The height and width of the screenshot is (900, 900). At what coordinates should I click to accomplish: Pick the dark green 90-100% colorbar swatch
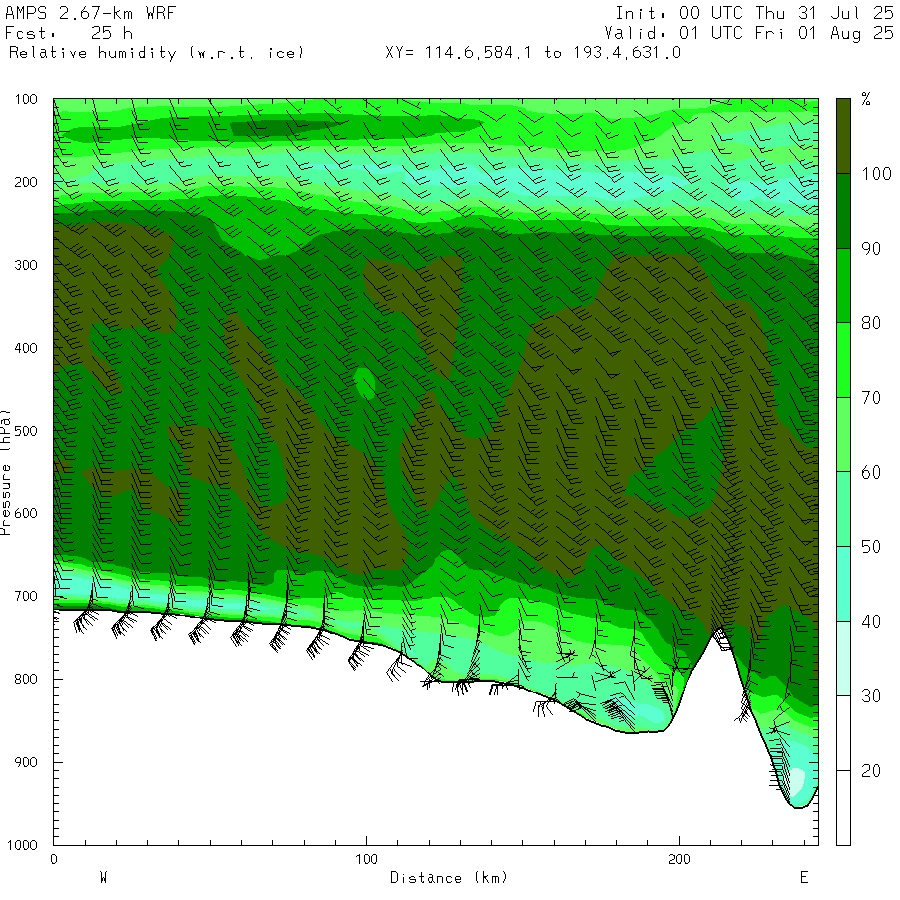pos(843,211)
